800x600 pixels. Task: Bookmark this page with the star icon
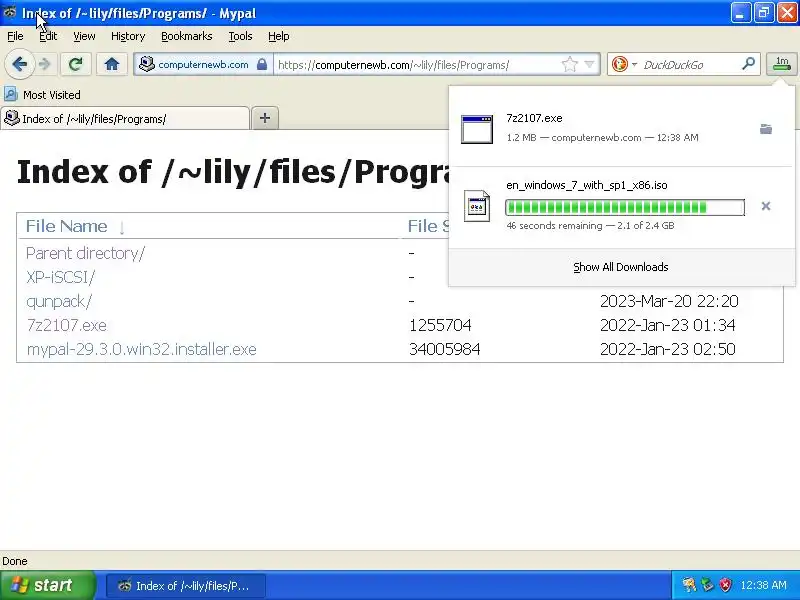(x=569, y=65)
